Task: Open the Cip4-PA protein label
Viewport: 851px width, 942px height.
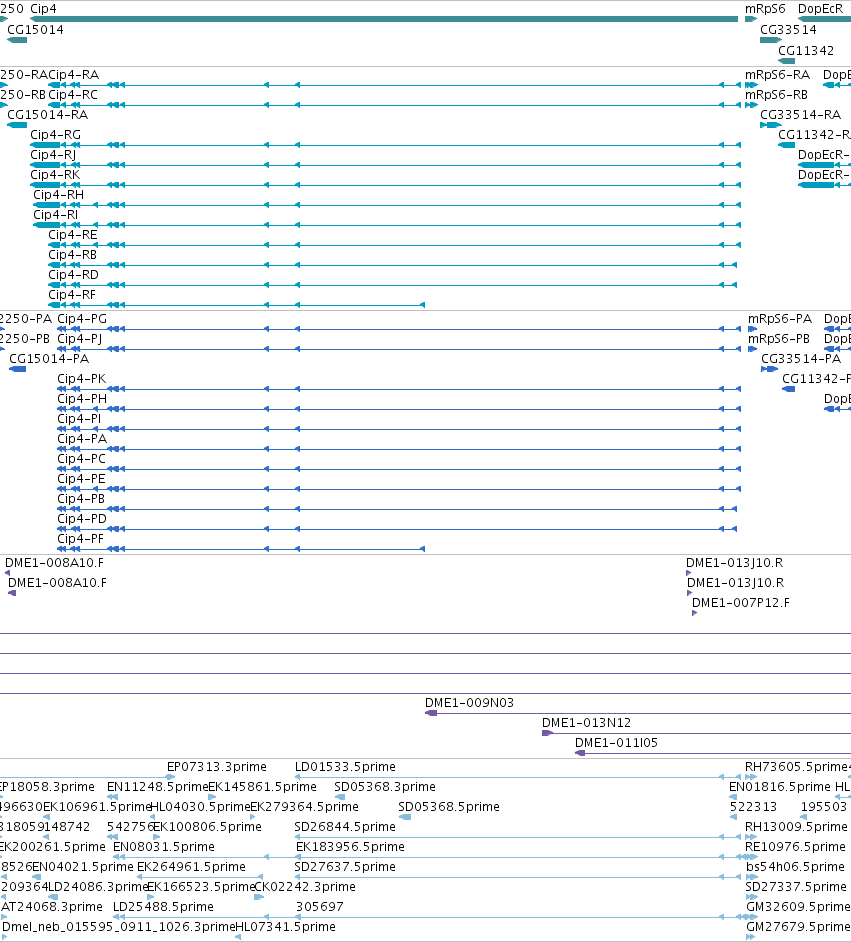Action: point(82,439)
